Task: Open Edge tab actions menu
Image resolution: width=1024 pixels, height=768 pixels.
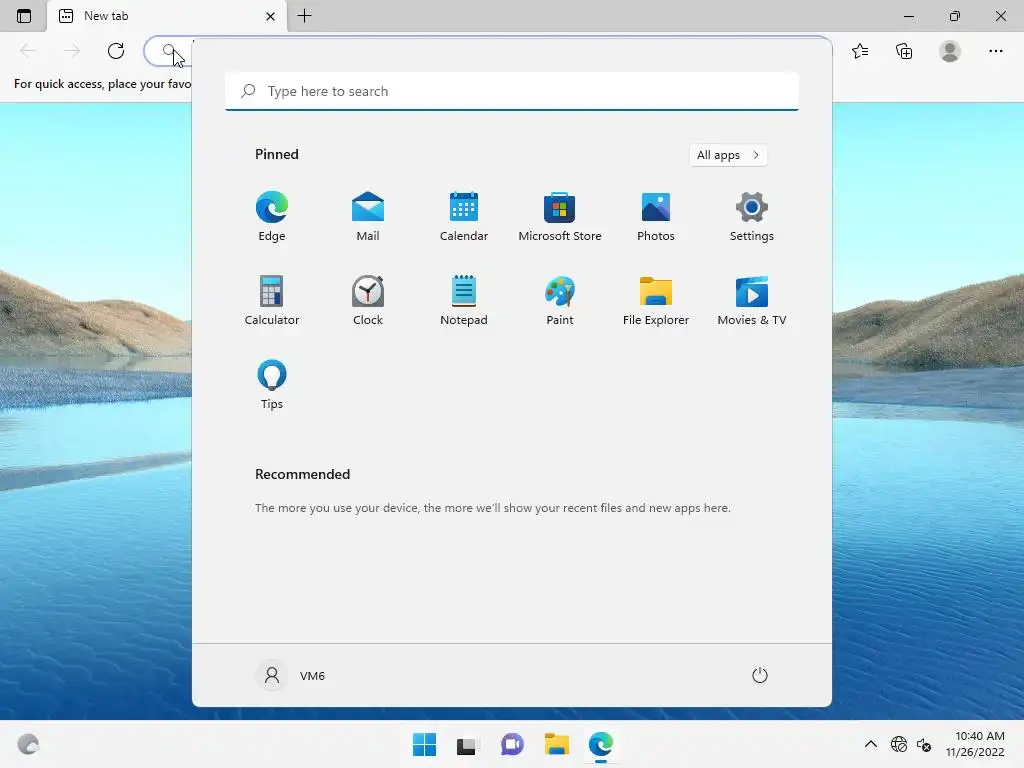Action: [x=24, y=16]
